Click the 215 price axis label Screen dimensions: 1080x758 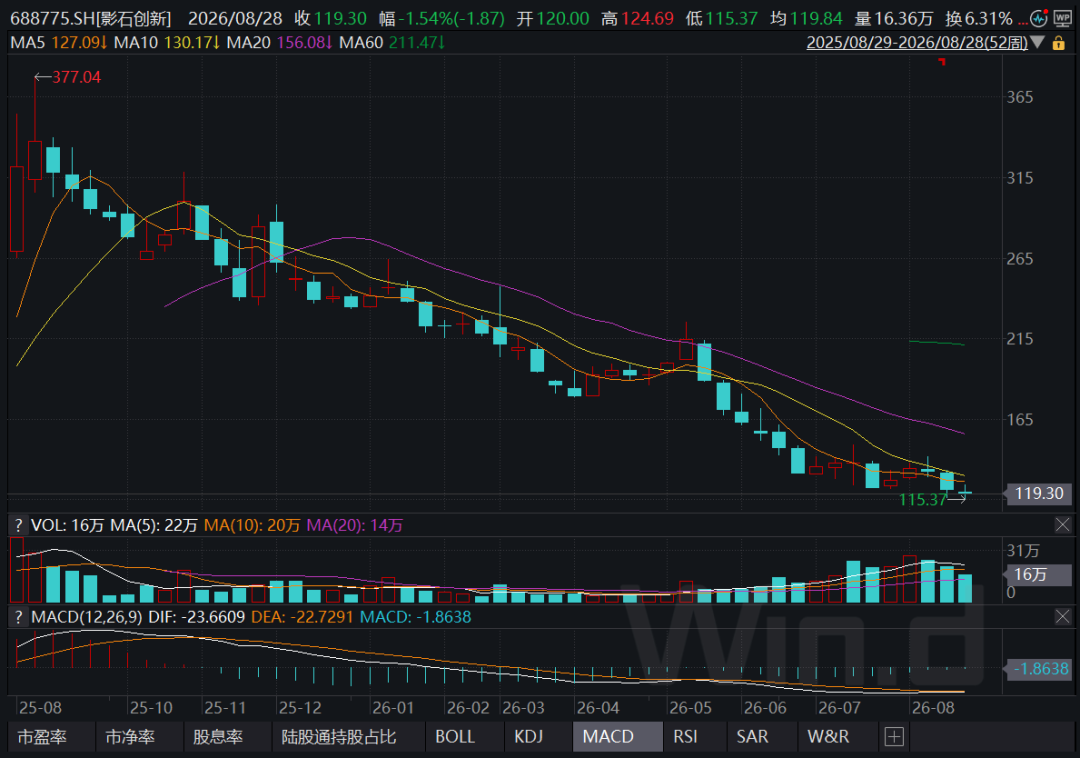[1020, 338]
